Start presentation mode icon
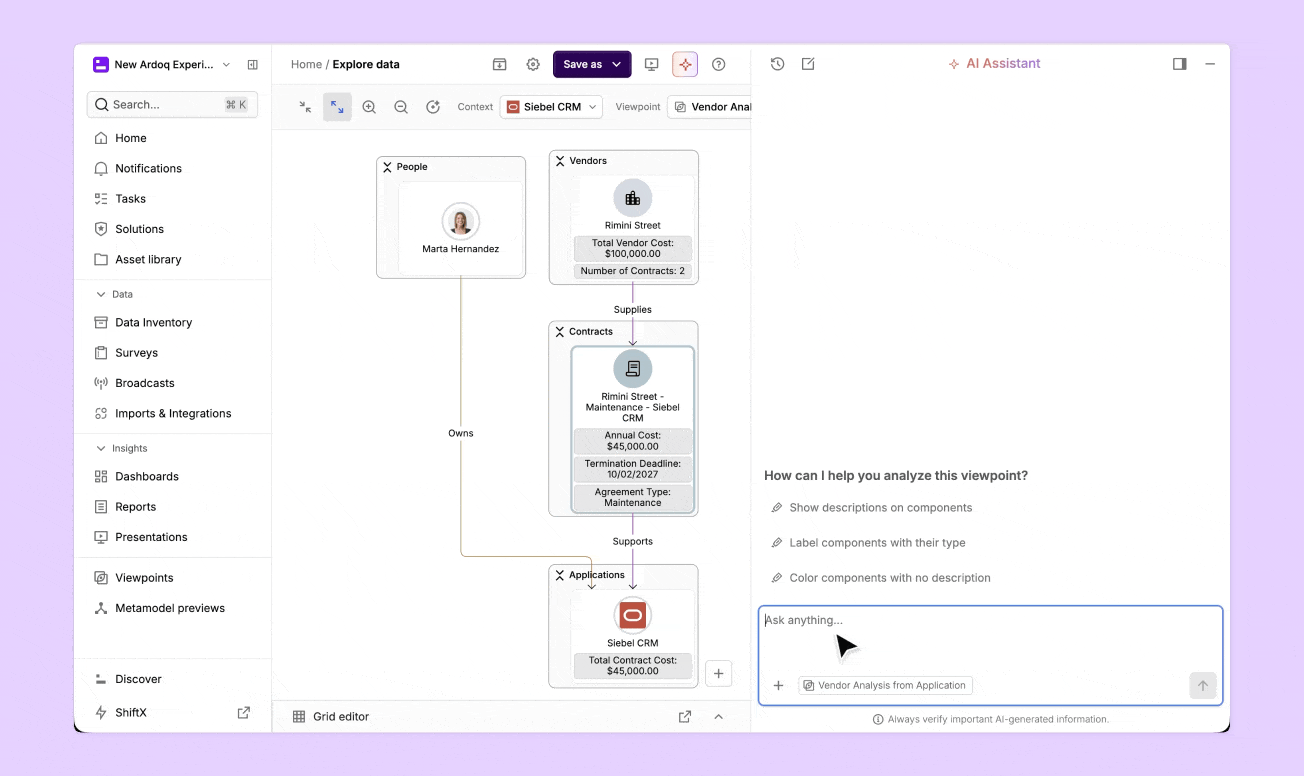1304x776 pixels. click(652, 64)
